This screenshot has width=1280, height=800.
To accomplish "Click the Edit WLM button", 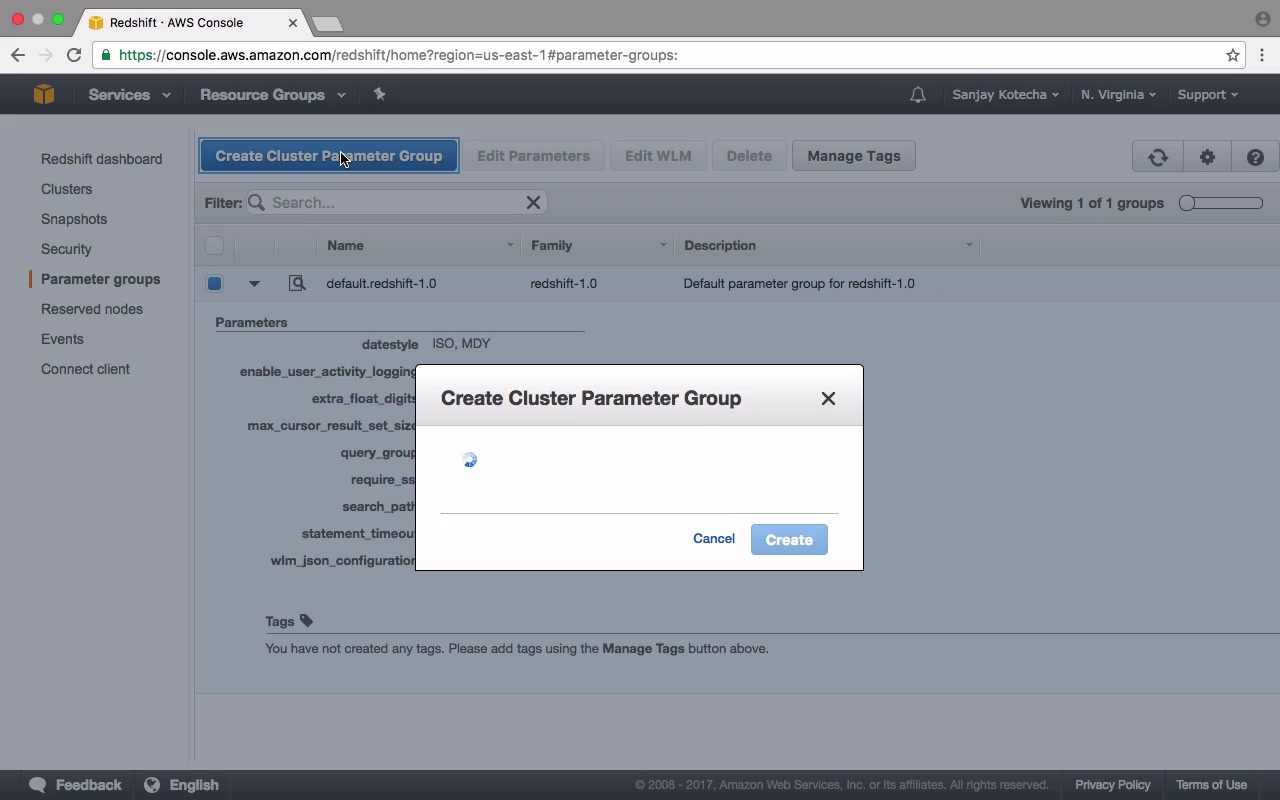I will [x=658, y=156].
